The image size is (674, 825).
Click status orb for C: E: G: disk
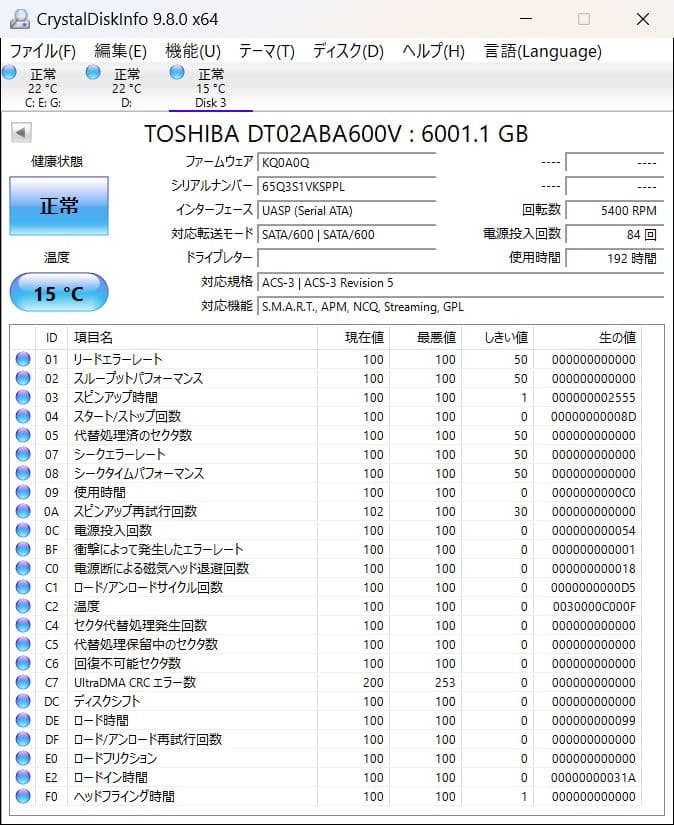(x=9, y=72)
